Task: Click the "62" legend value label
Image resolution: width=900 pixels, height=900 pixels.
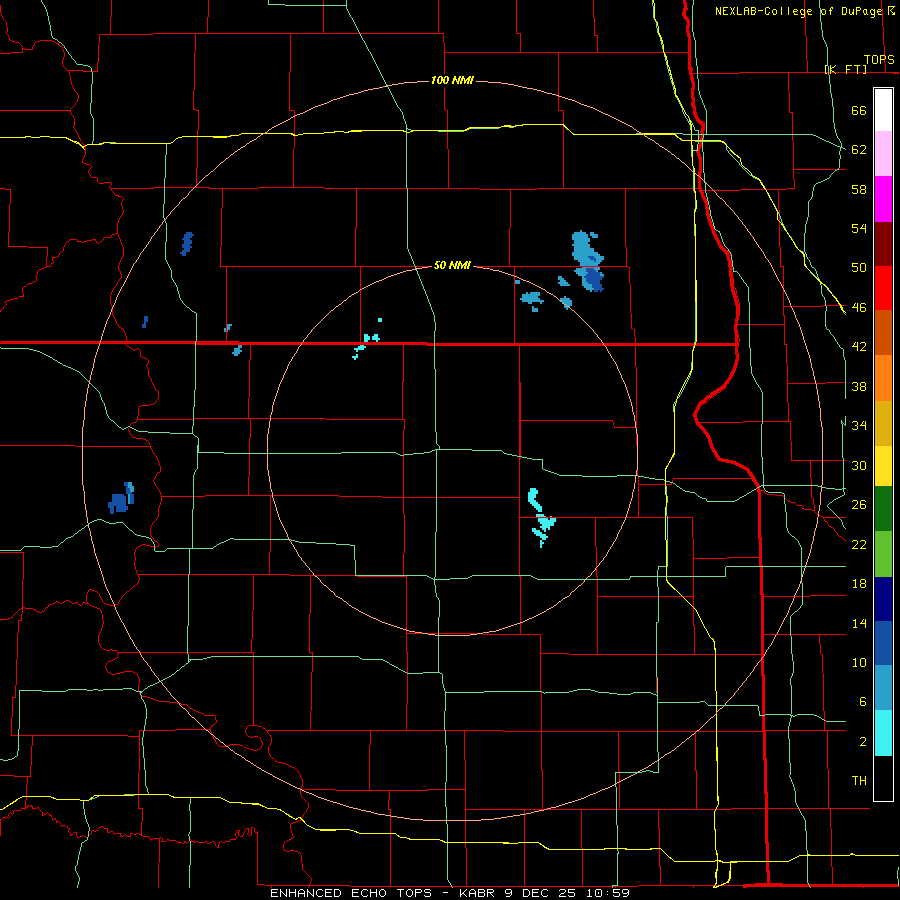Action: tap(859, 150)
